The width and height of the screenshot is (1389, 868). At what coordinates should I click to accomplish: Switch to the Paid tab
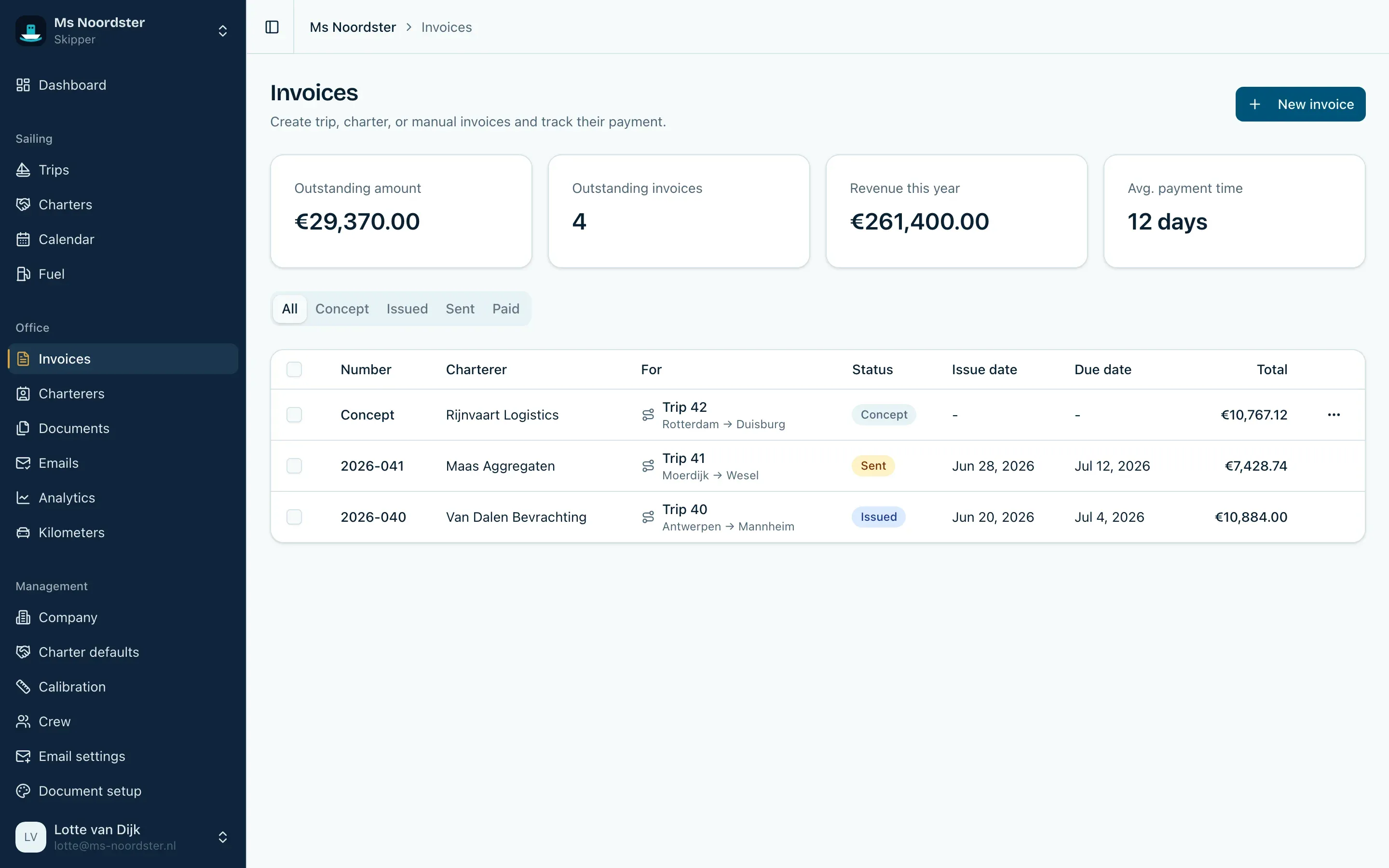point(505,309)
